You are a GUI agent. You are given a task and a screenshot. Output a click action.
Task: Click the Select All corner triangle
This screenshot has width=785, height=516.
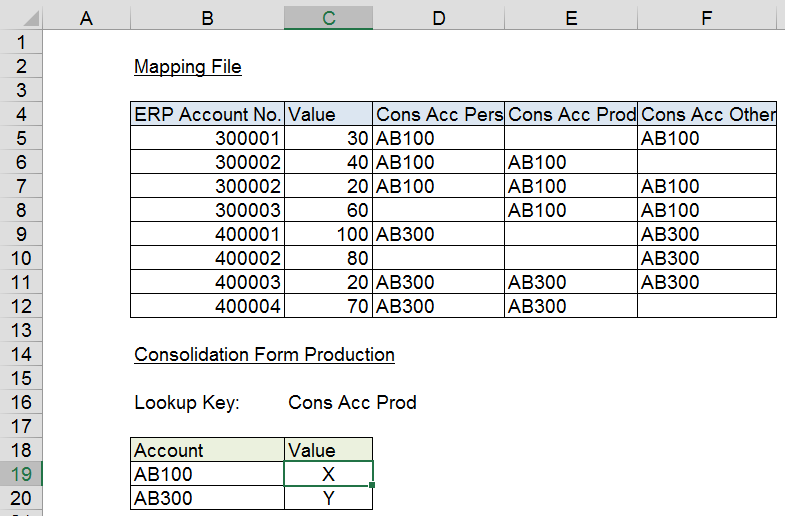tap(30, 19)
